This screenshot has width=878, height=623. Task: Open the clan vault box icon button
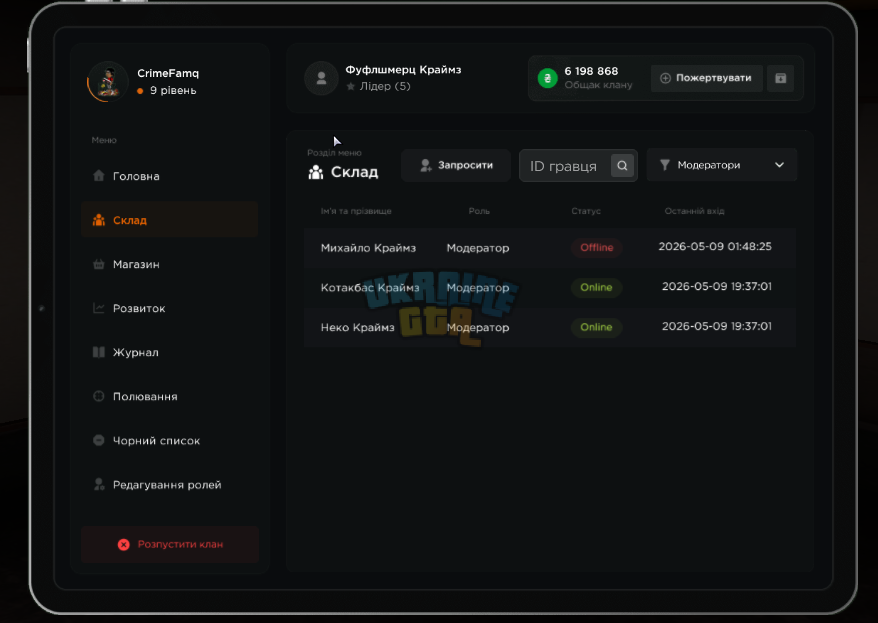point(781,78)
